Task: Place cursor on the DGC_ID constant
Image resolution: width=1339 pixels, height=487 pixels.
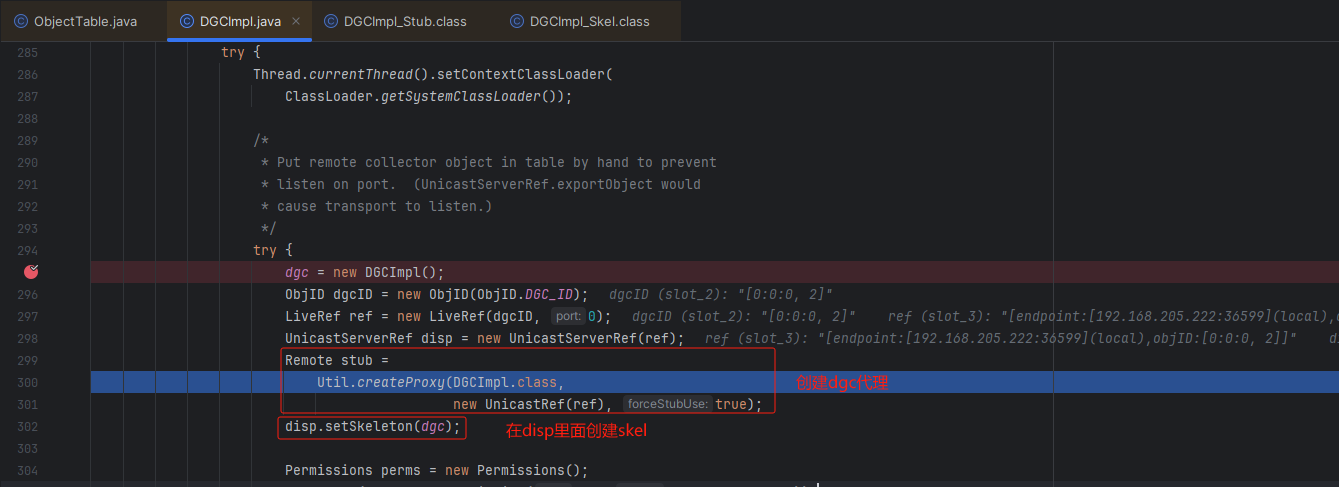Action: [x=553, y=294]
